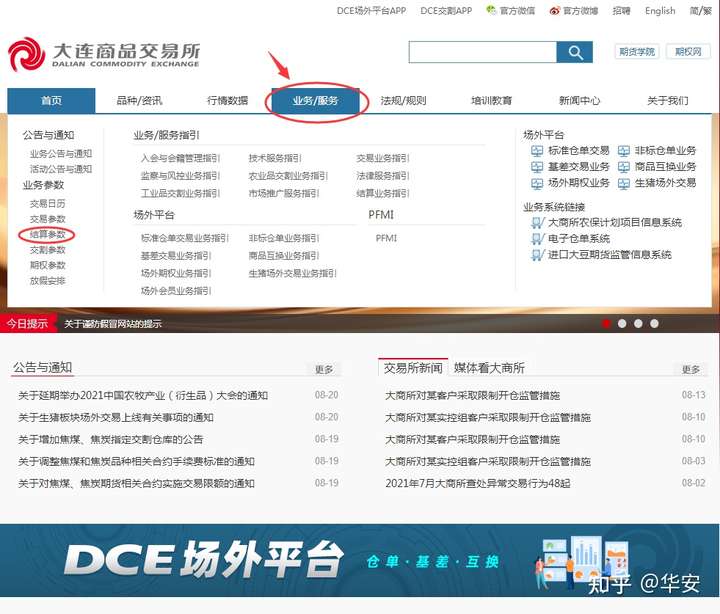The image size is (720, 614).
Task: Open the official WeChat icon link
Action: click(x=491, y=10)
